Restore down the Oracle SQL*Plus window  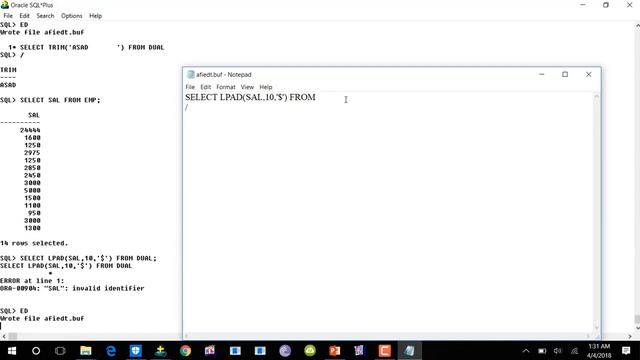(x=606, y=5)
